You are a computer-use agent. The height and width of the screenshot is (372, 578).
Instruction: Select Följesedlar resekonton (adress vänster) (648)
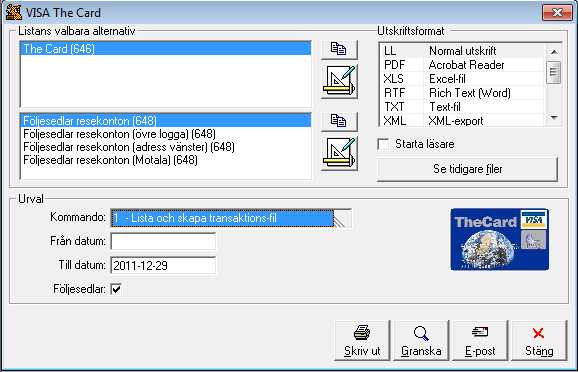coord(166,147)
